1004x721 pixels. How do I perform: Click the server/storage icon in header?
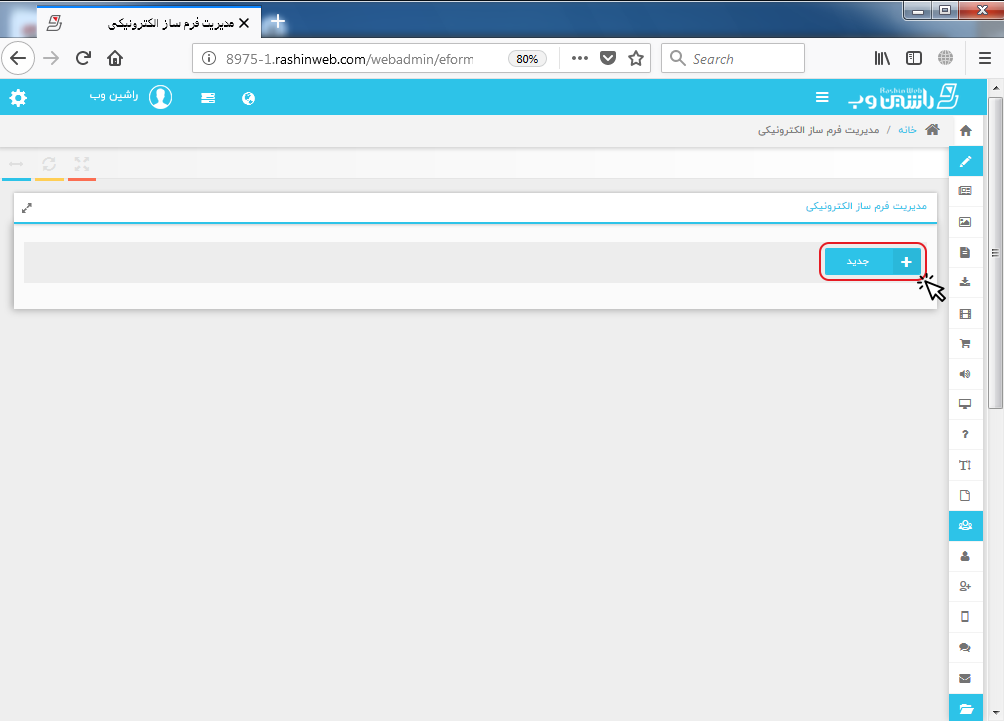(x=207, y=98)
